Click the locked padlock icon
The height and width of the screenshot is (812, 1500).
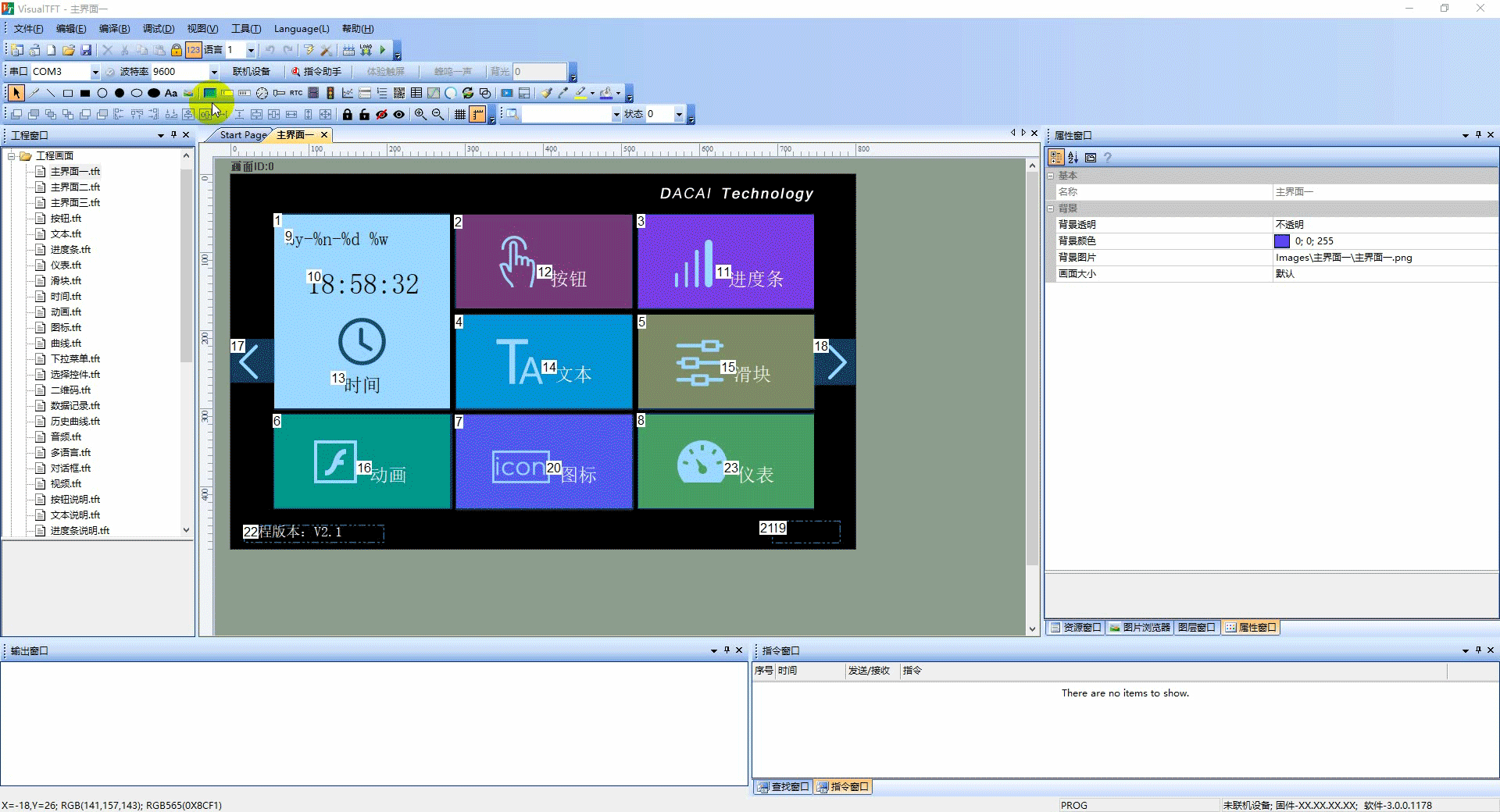348,114
